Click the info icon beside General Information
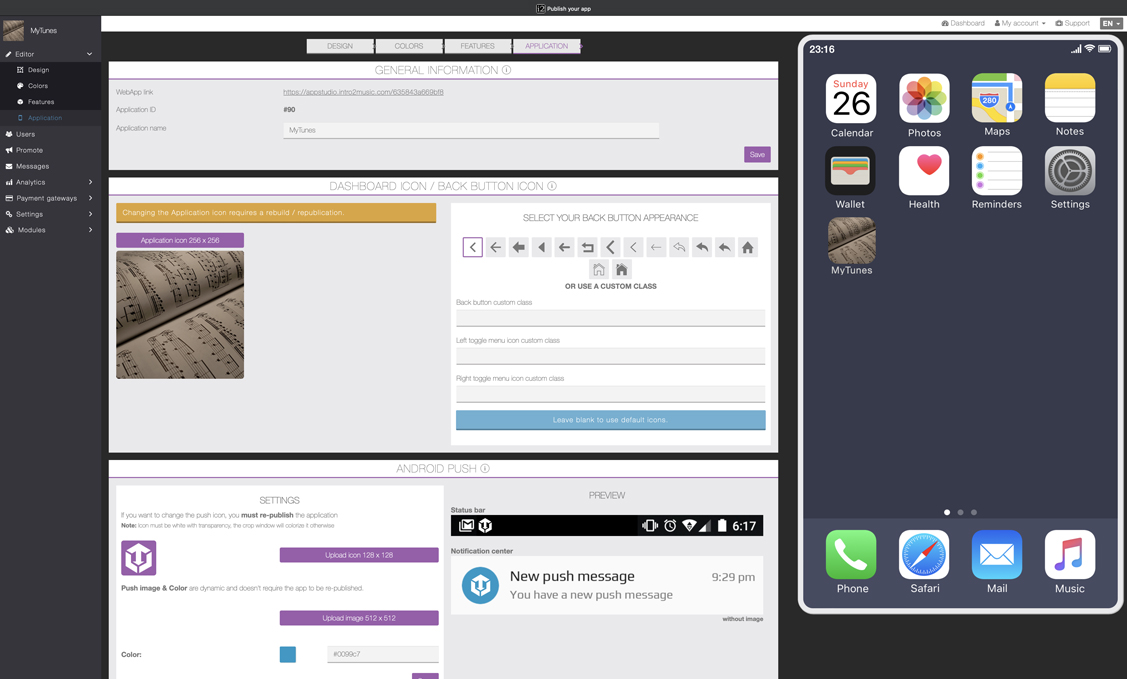This screenshot has width=1127, height=679. (507, 71)
